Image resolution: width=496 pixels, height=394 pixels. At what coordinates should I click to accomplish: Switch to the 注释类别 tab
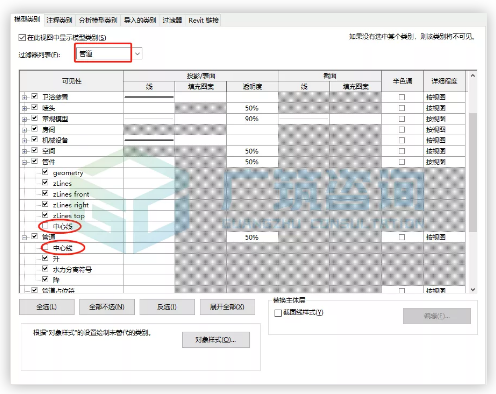coord(59,20)
